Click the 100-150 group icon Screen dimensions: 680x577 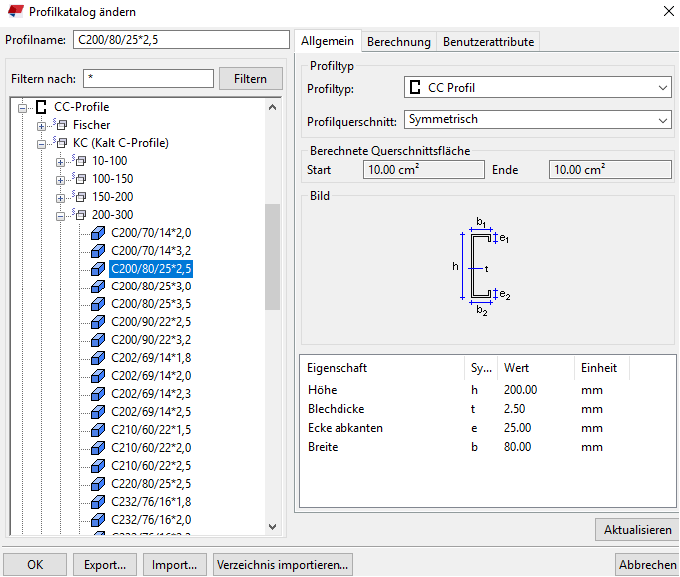tap(79, 179)
